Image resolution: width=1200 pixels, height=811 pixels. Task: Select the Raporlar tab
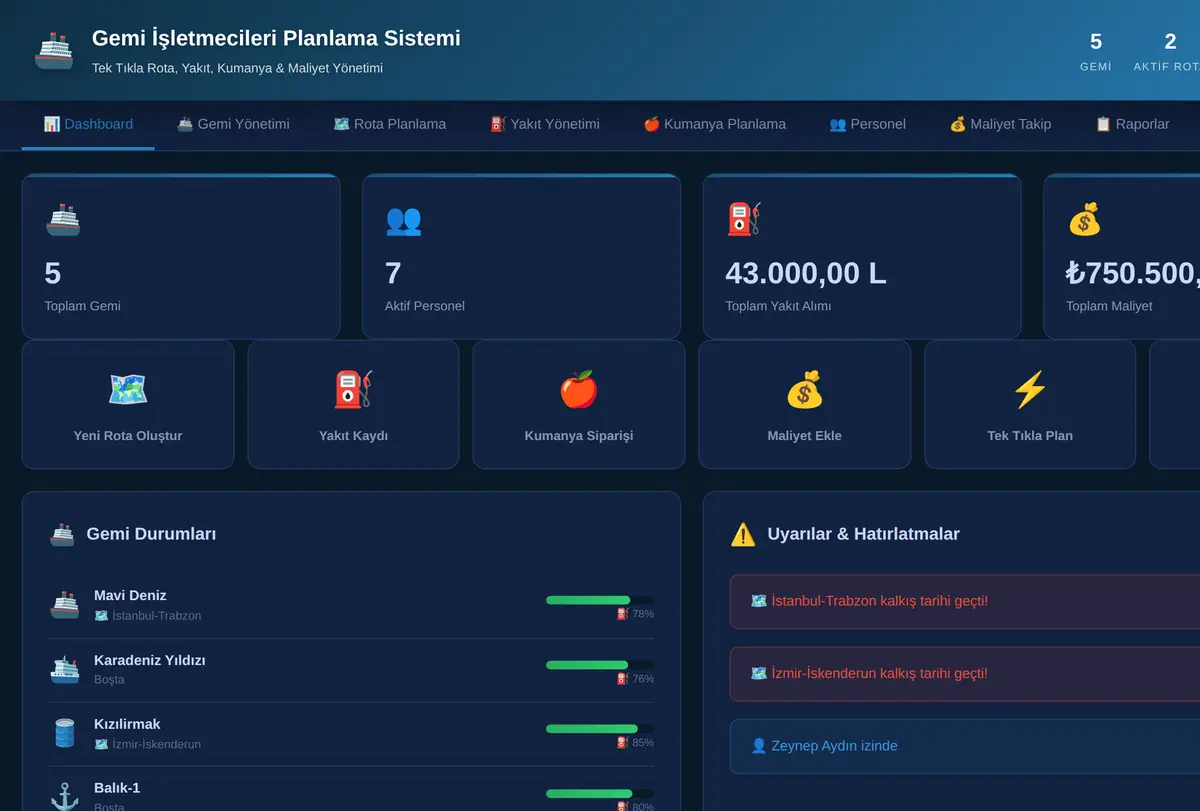1132,124
